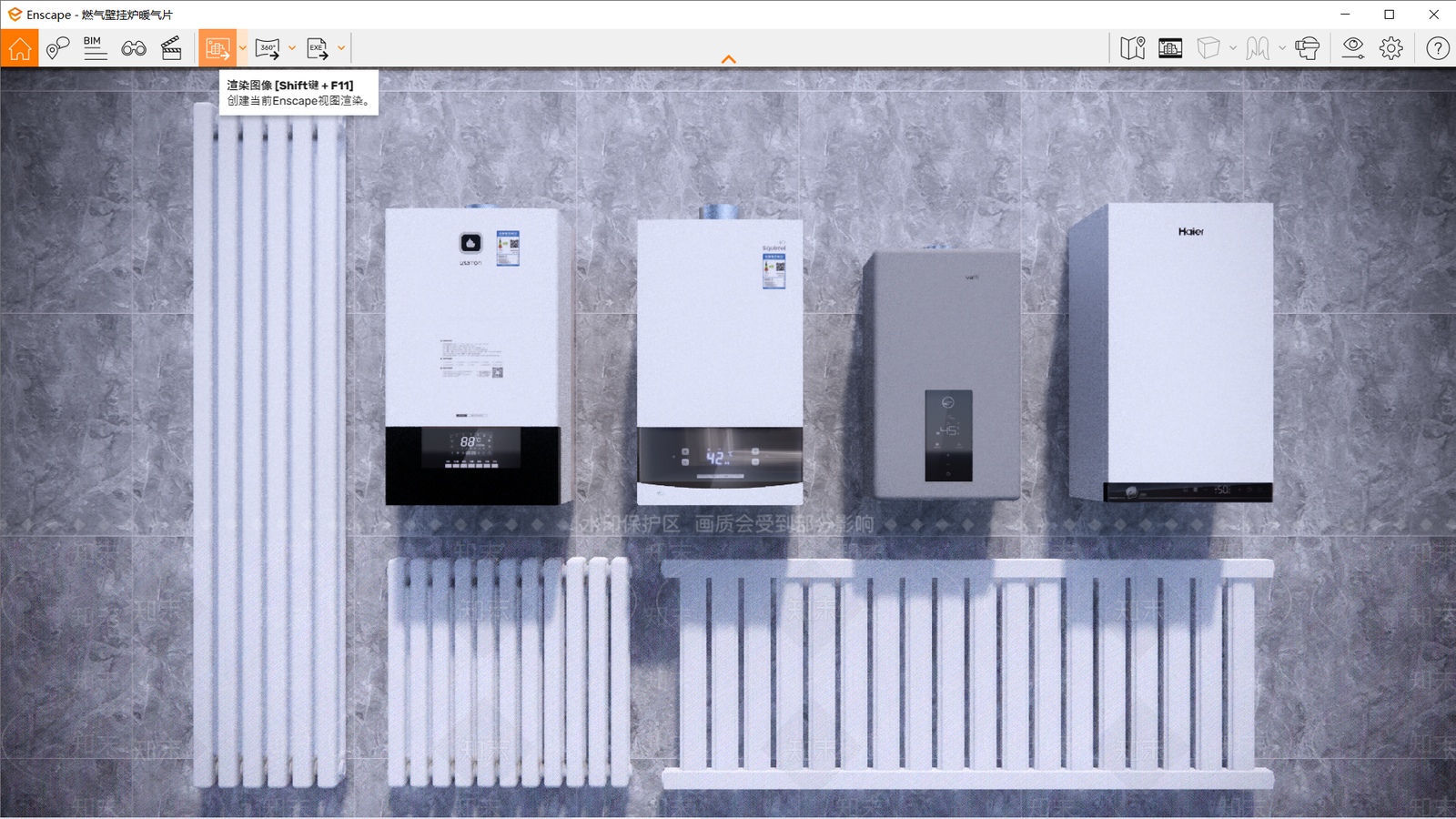Click the boiler displaying 88
The image size is (1456, 819).
pos(479,355)
